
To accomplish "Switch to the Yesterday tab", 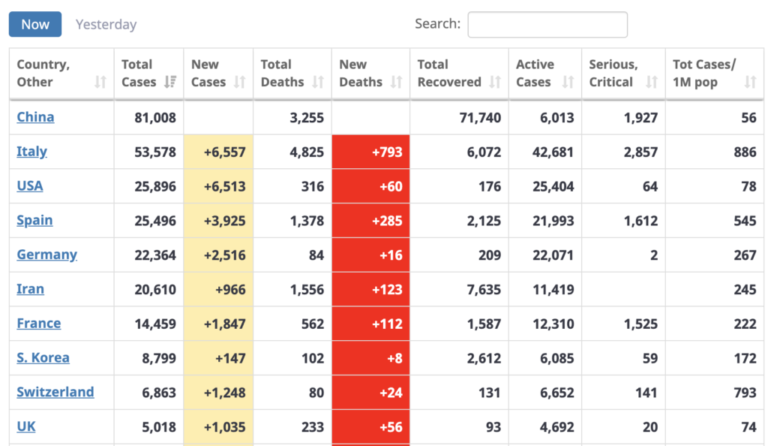I will (x=106, y=24).
